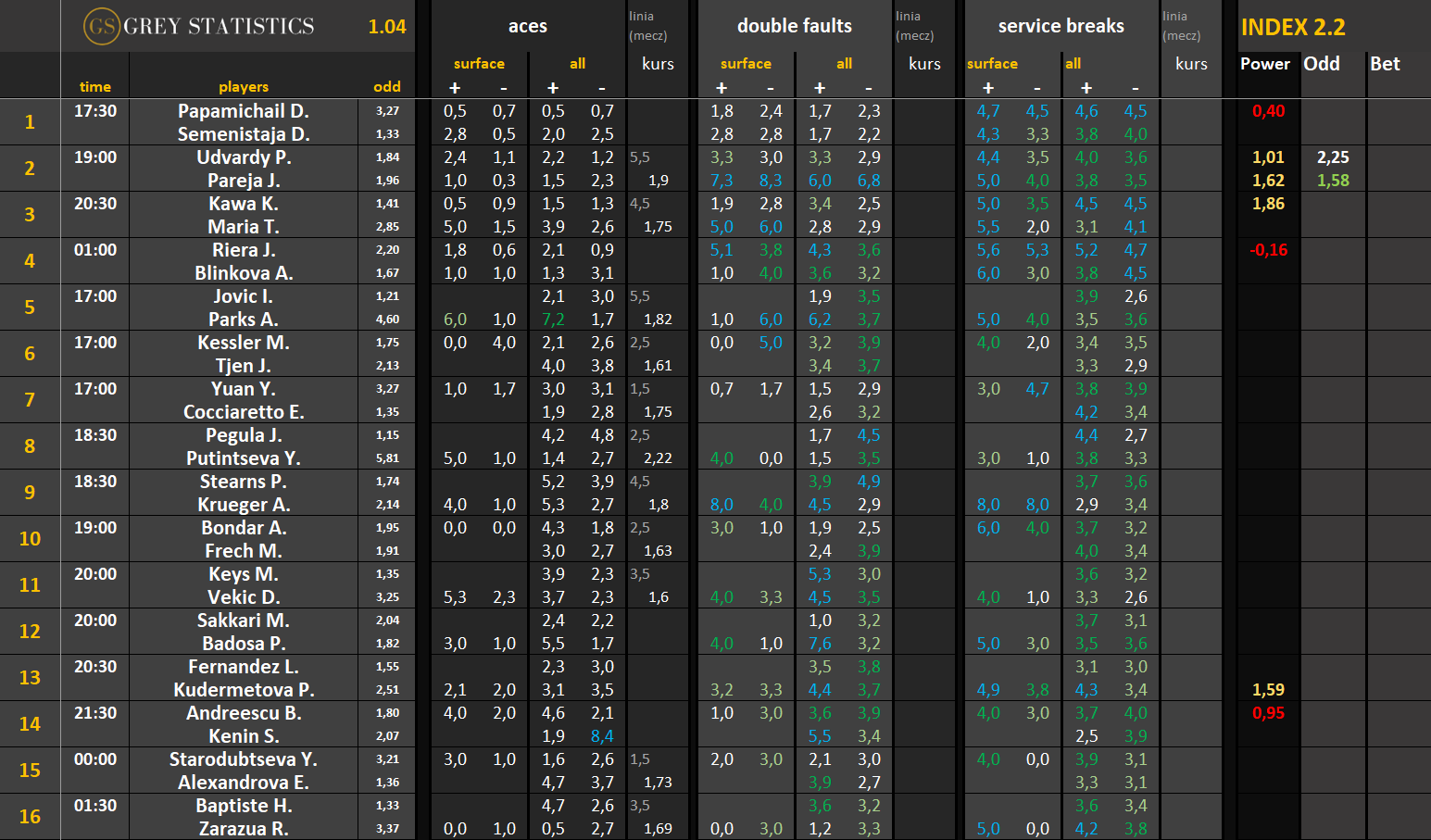This screenshot has width=1431, height=840.
Task: Click the version number 1.04
Action: [387, 27]
